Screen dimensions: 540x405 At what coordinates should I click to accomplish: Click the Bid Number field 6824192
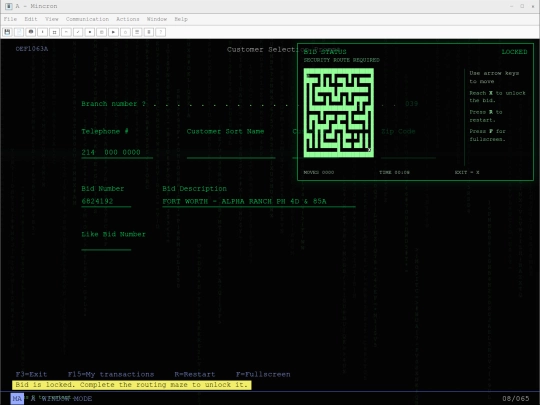coord(106,201)
